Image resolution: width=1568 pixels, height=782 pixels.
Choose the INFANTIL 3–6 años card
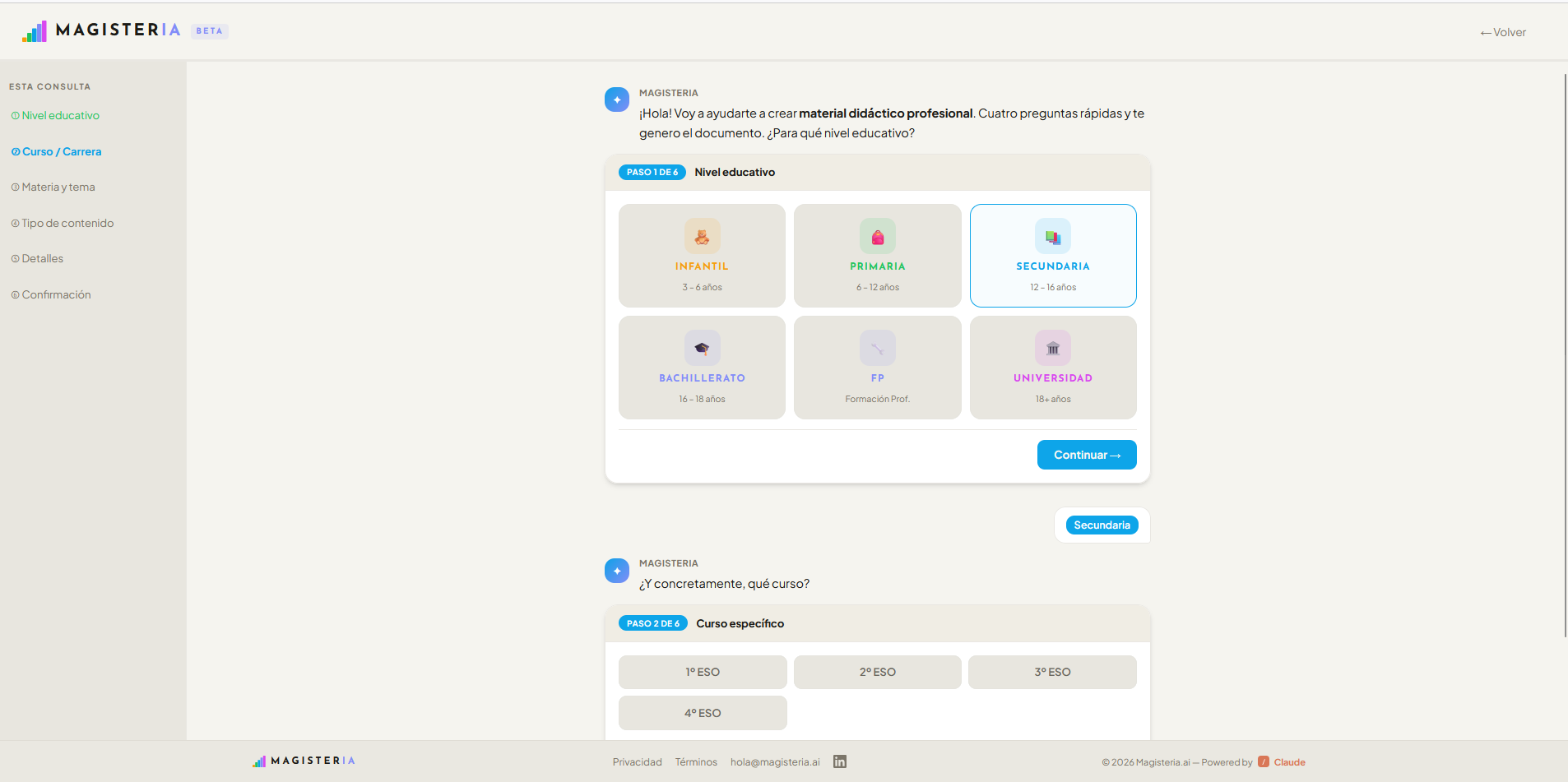(702, 256)
